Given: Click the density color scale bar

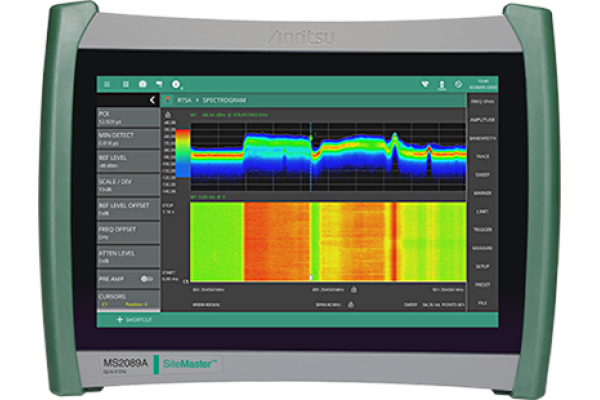Looking at the screenshot, I should [183, 153].
